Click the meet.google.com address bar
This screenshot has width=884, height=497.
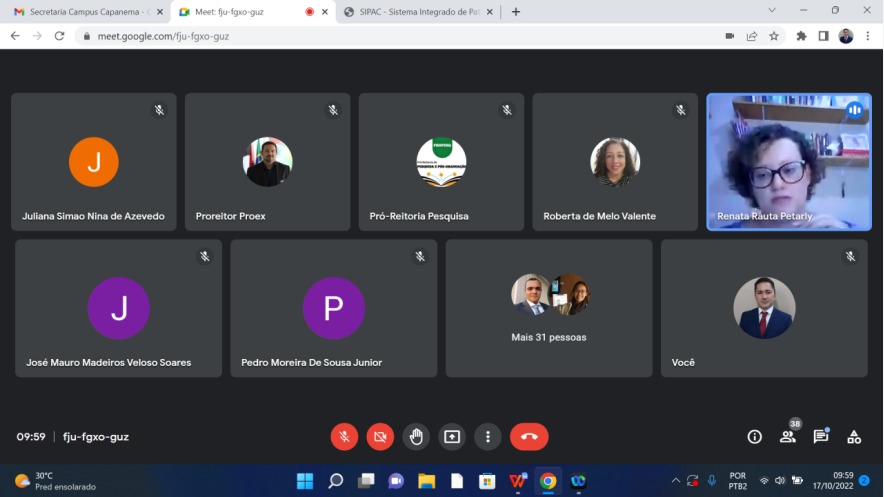pos(400,36)
